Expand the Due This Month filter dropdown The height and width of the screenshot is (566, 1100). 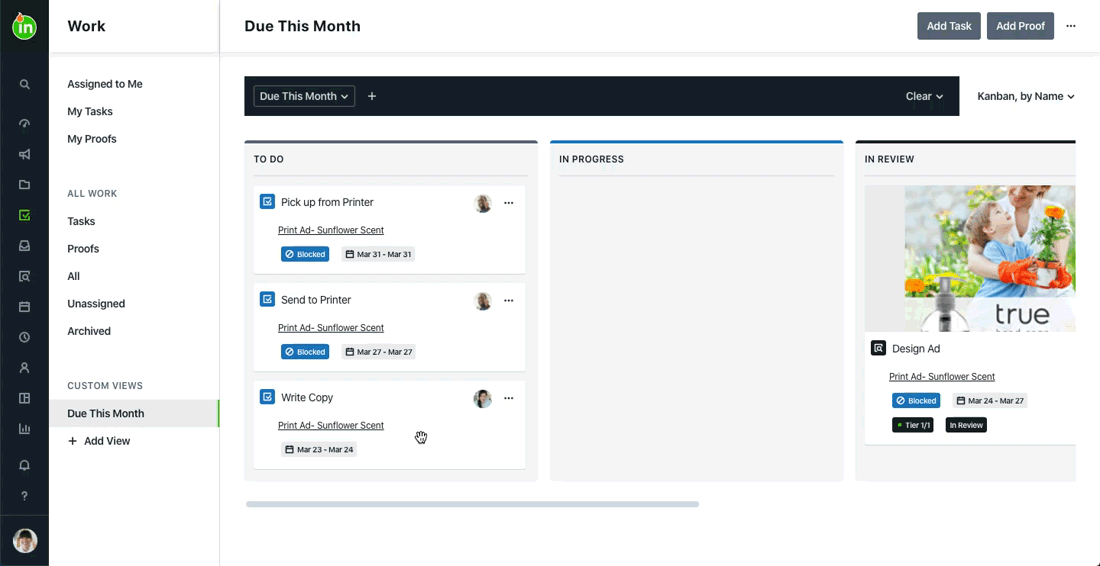pyautogui.click(x=304, y=96)
